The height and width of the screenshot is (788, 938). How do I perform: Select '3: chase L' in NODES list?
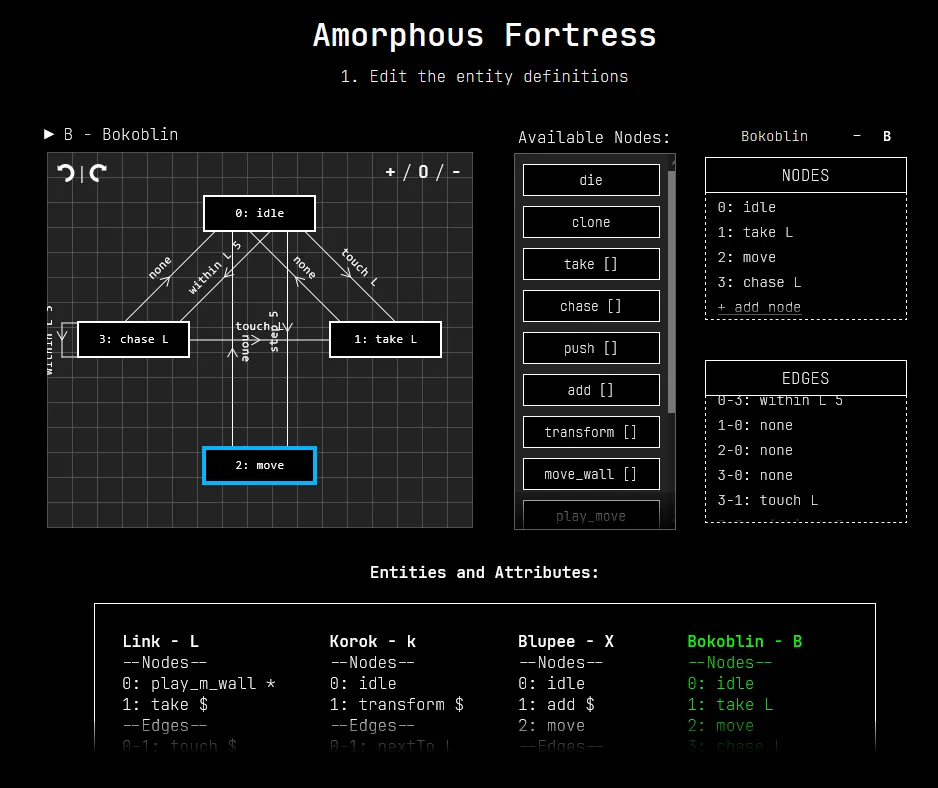tap(759, 282)
